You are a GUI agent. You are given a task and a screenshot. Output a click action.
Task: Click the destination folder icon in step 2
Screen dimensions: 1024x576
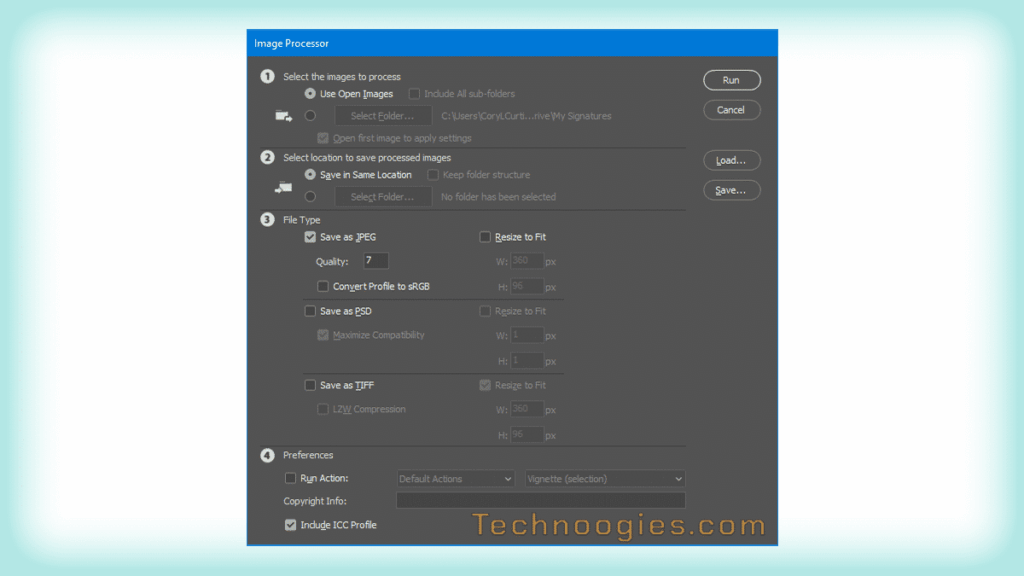click(283, 188)
